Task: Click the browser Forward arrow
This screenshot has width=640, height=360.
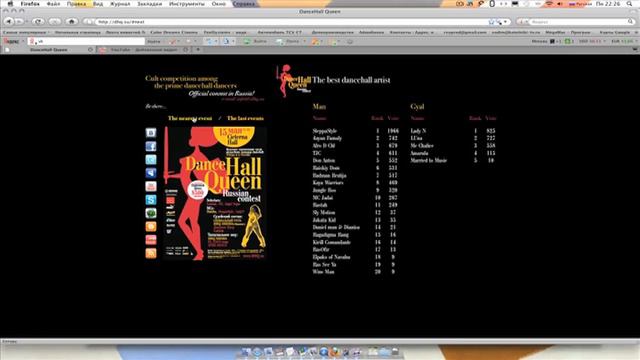Action: tap(19, 21)
